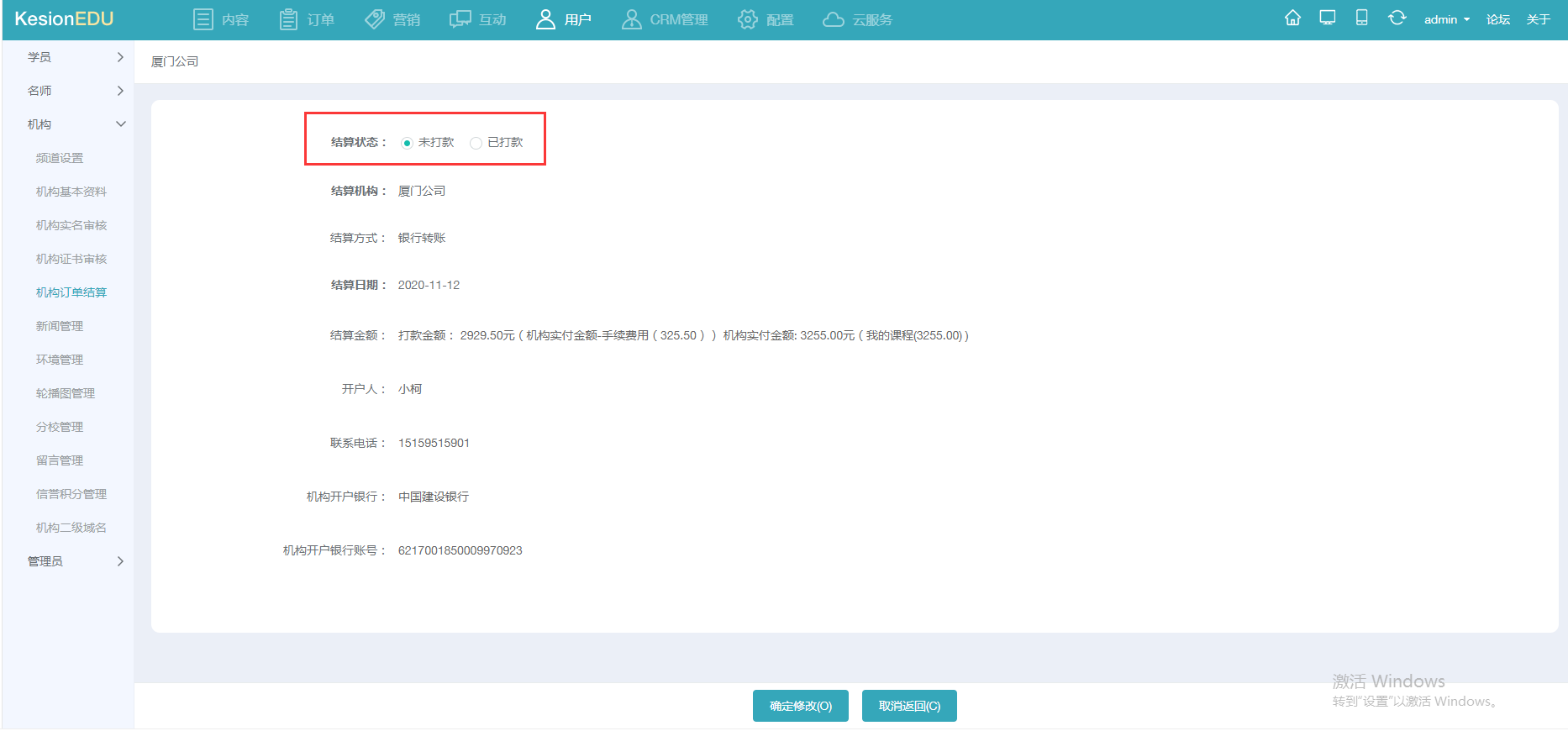Select the 已打款 radio option

point(476,143)
